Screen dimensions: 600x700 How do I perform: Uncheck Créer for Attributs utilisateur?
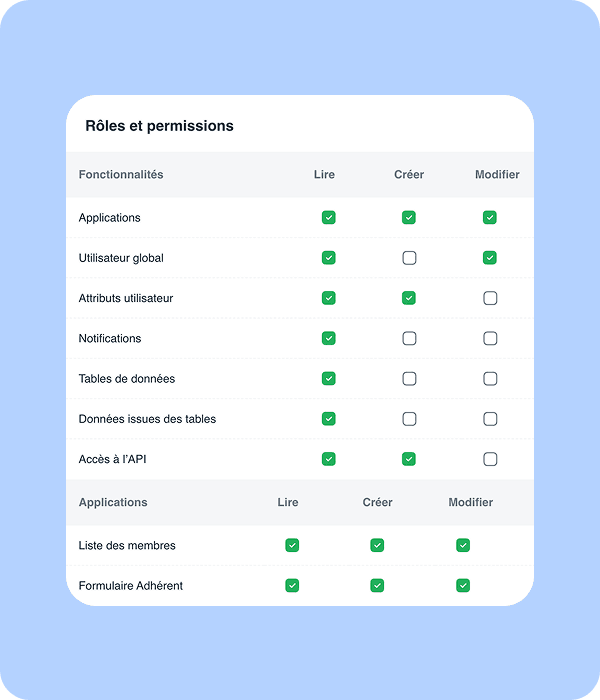[x=409, y=298]
